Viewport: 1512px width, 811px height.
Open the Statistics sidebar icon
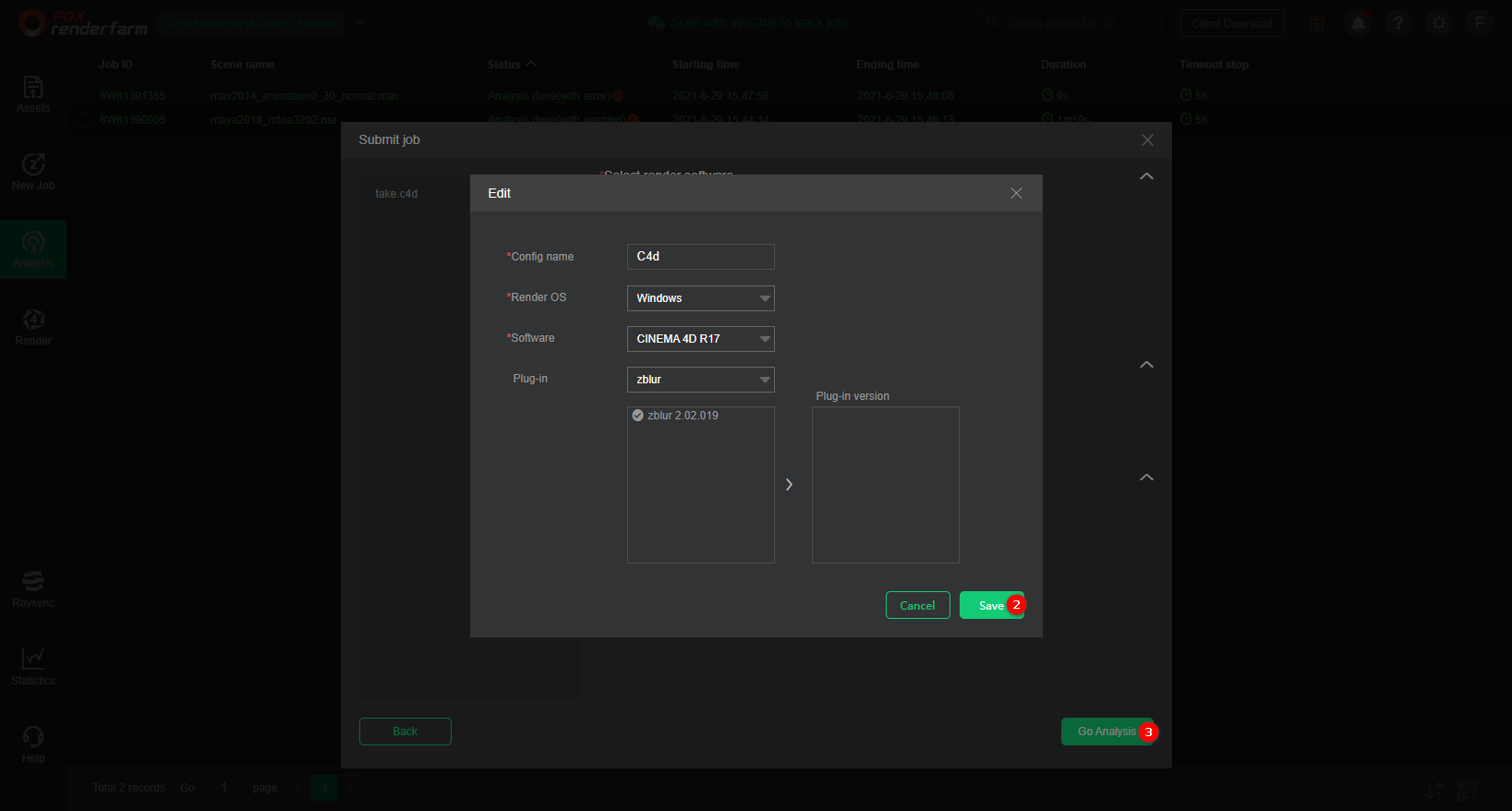point(33,659)
